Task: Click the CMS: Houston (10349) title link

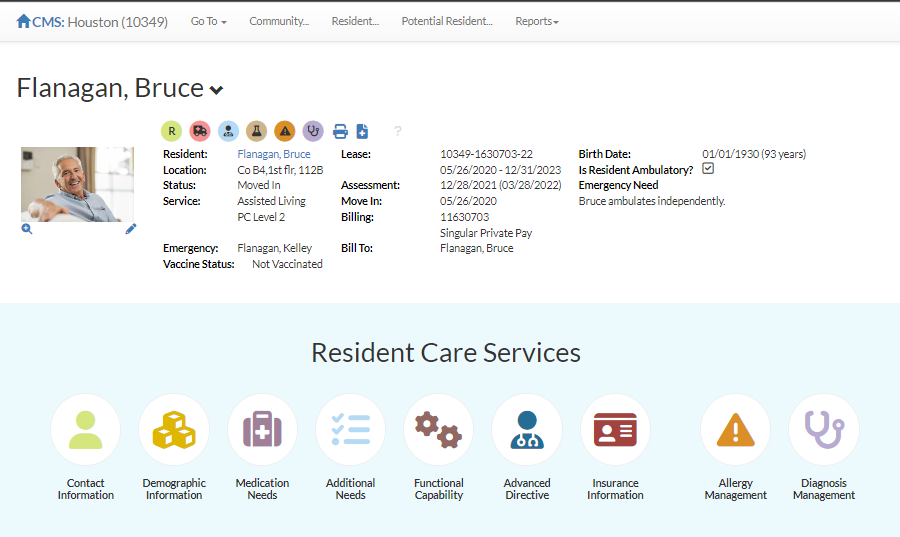Action: tap(100, 22)
